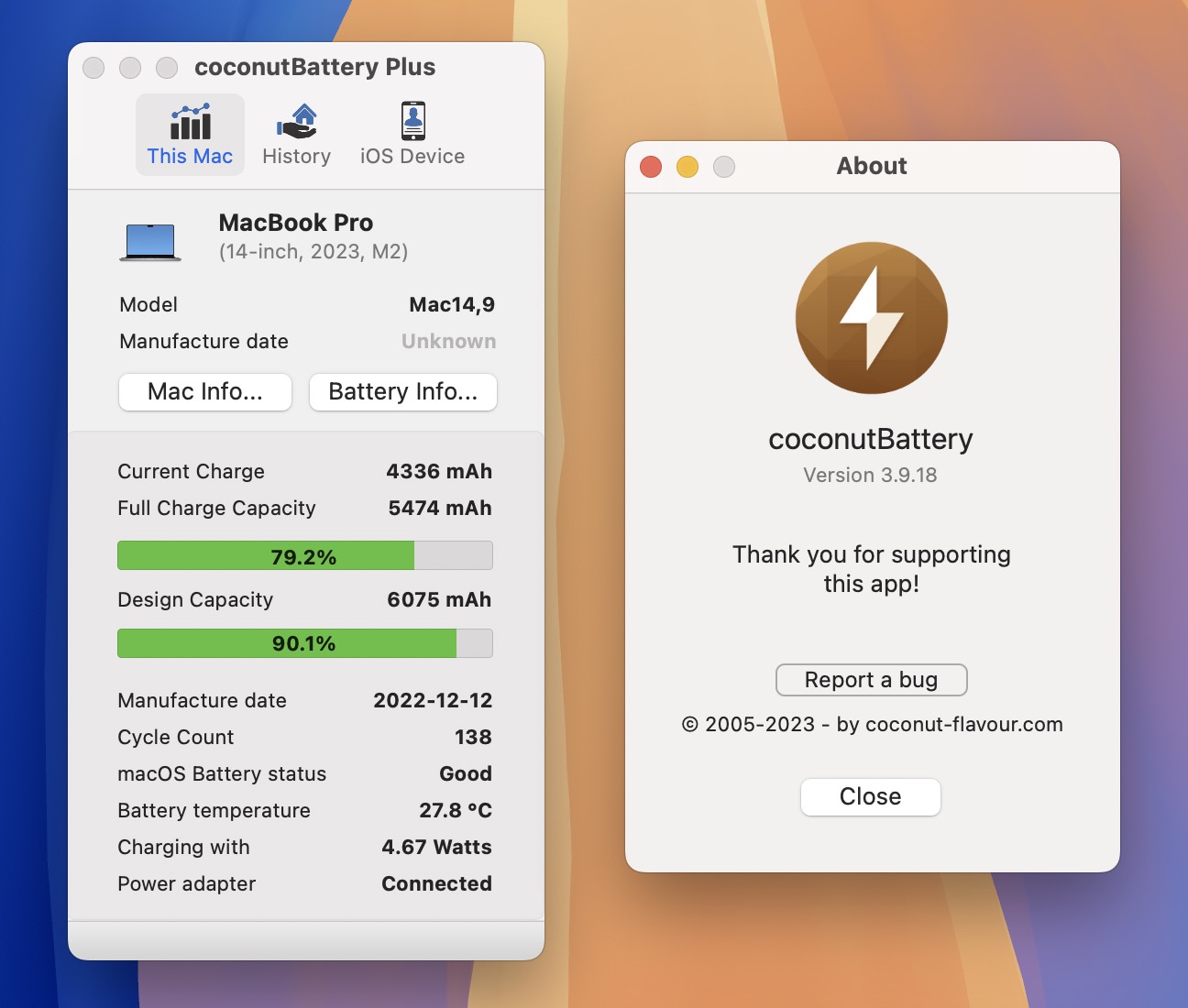This screenshot has width=1188, height=1008.
Task: Click the coconutBattery app name in About
Action: pos(871,440)
